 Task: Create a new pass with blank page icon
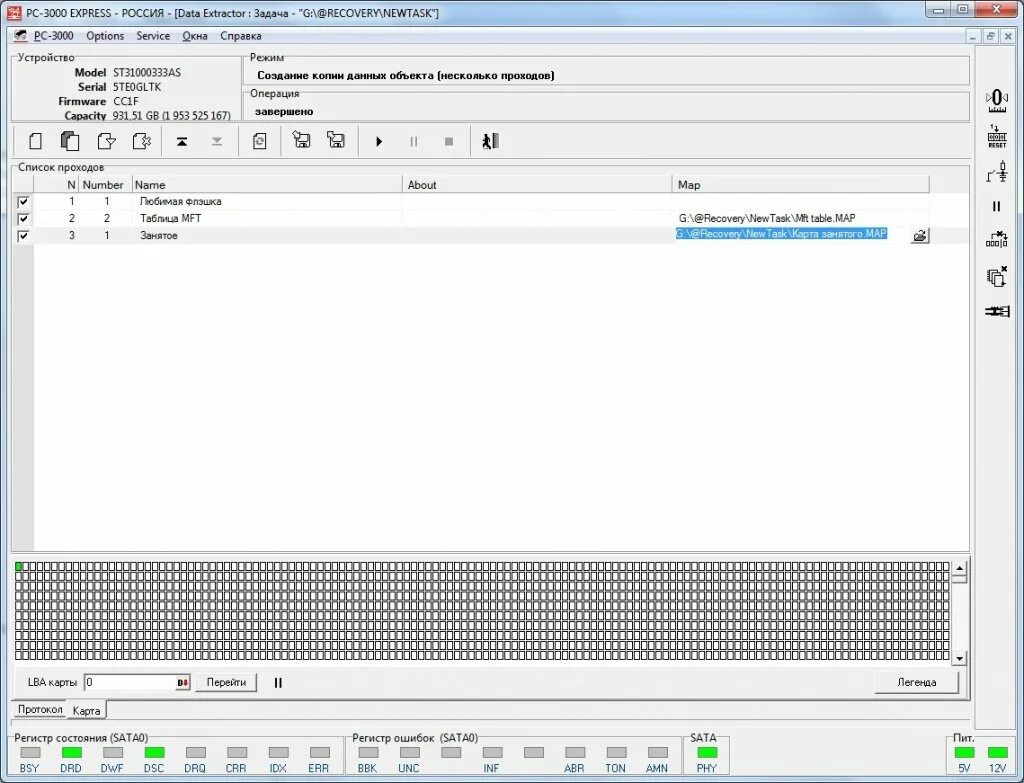[x=35, y=141]
